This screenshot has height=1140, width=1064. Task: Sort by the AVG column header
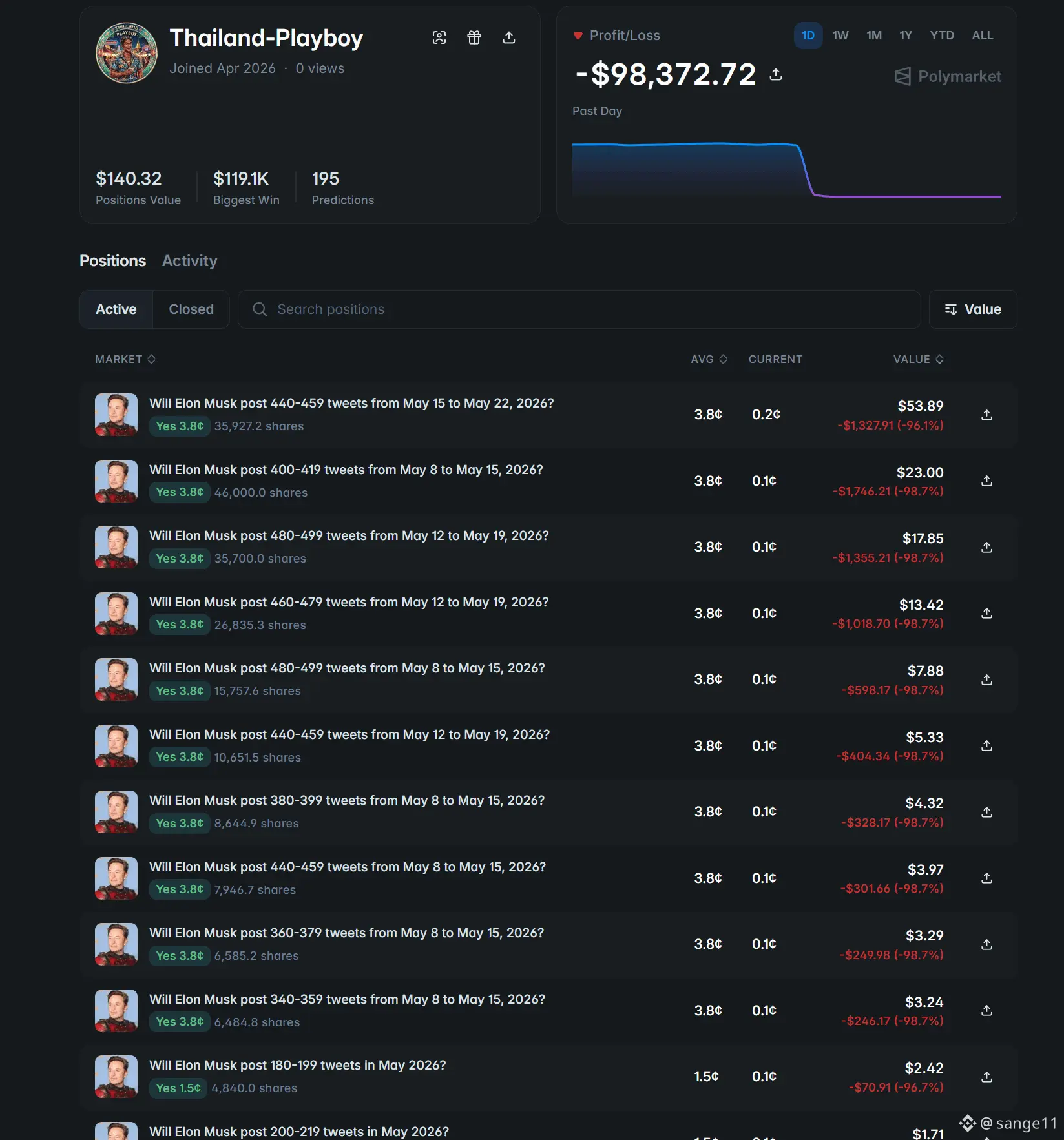point(709,359)
